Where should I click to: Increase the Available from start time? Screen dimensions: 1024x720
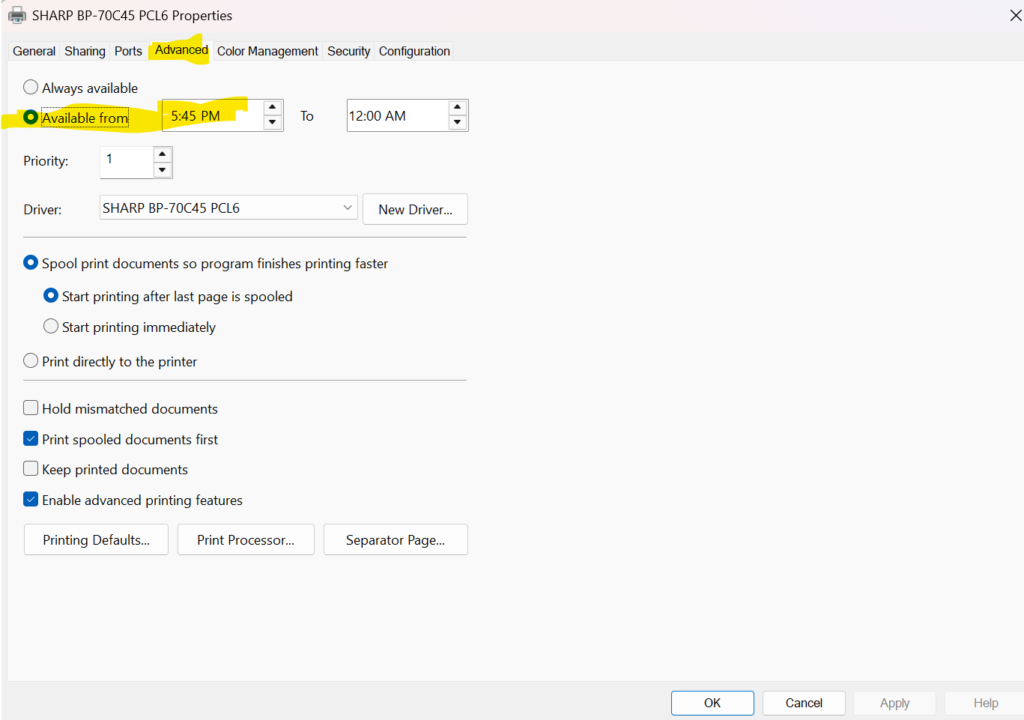[x=272, y=108]
